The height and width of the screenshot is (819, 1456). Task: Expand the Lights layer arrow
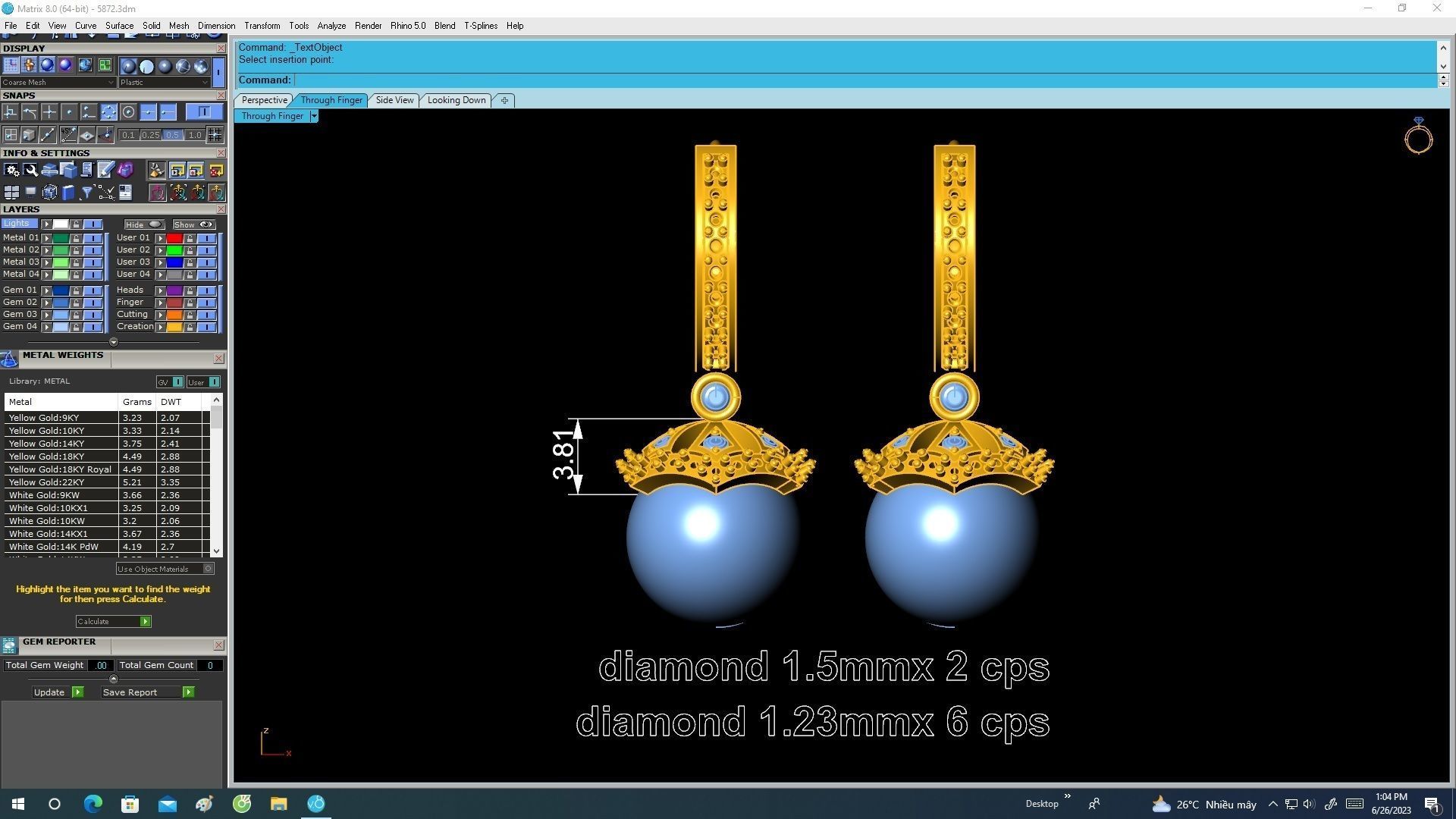47,224
